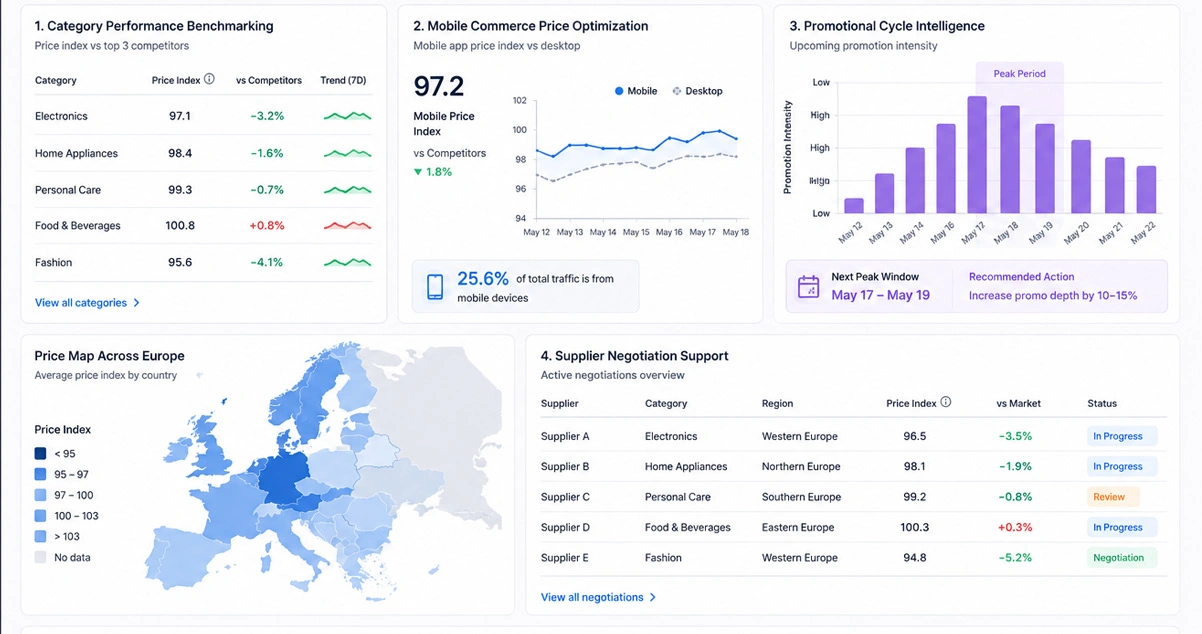Click the May 17 – May 19 peak window

(x=881, y=295)
